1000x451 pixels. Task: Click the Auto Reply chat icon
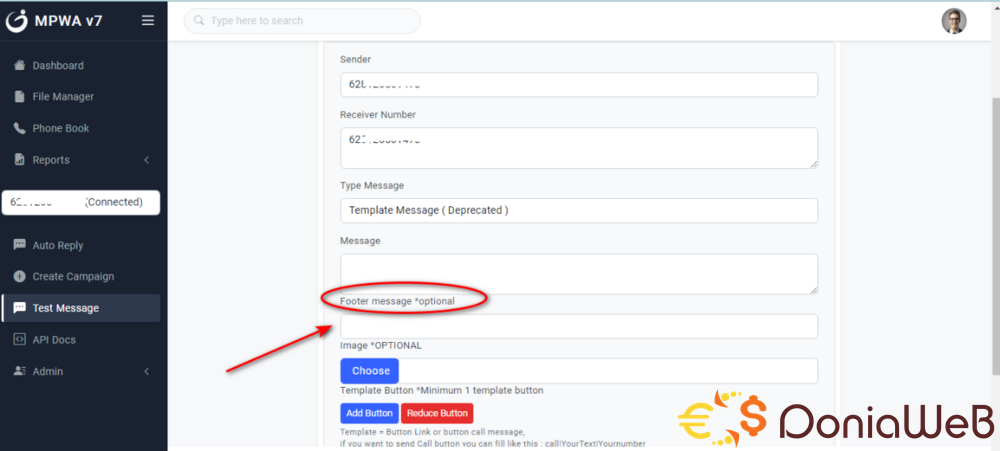pyautogui.click(x=20, y=245)
